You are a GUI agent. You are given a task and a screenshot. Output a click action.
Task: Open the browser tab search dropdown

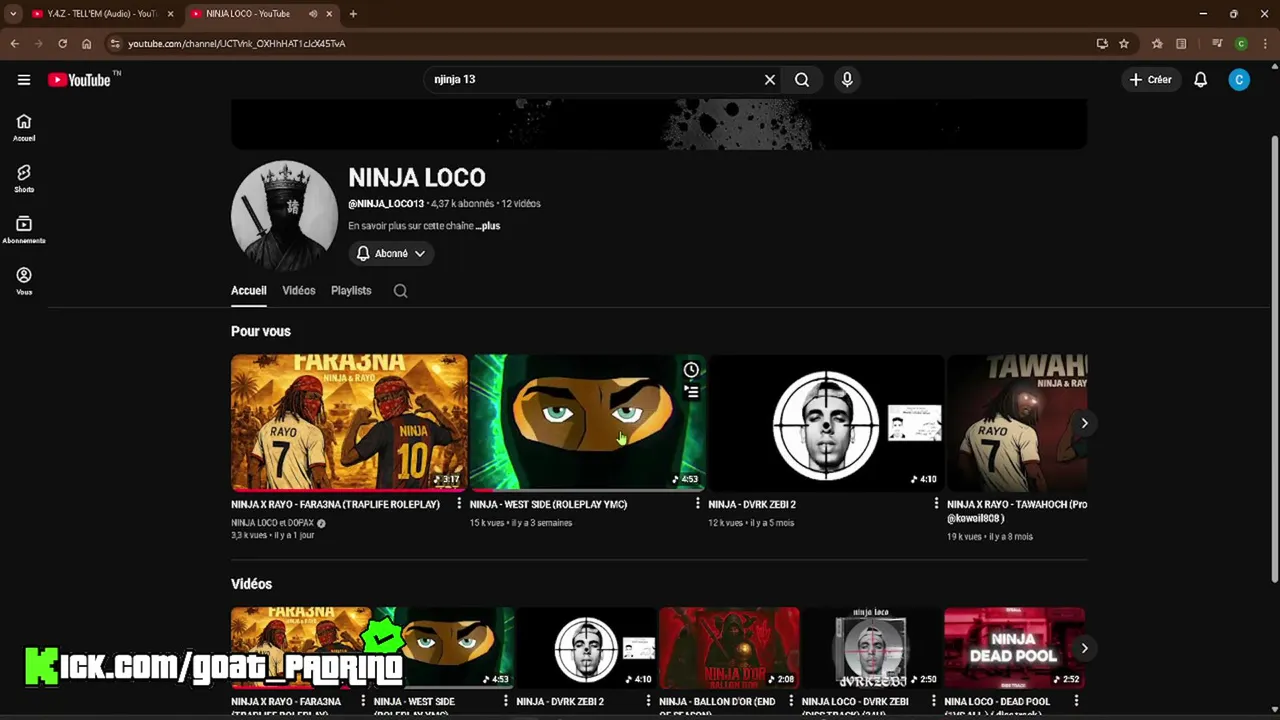[x=13, y=14]
